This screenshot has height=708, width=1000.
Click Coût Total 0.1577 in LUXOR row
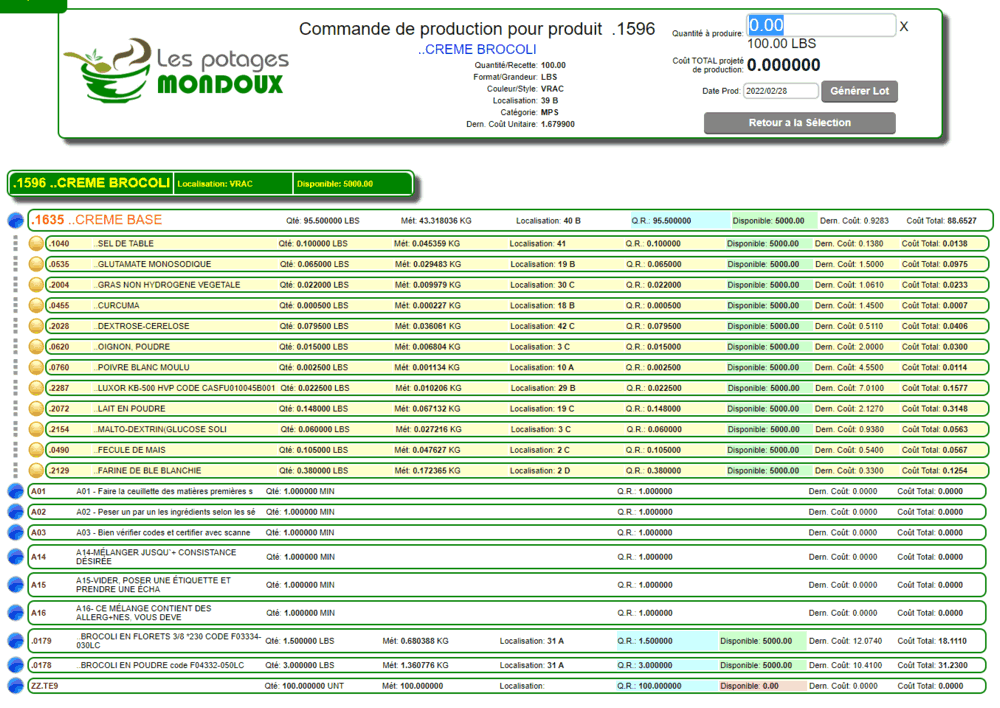pos(934,388)
